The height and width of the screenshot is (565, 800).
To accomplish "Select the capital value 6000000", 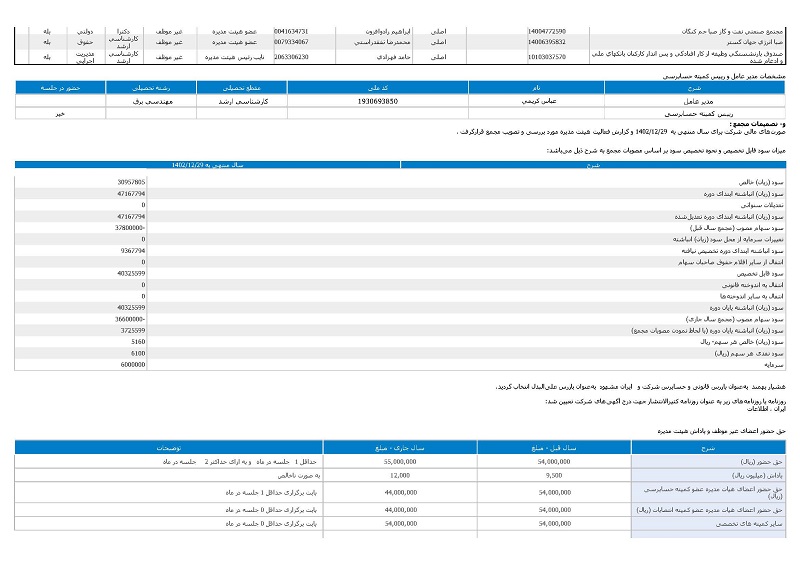I will pos(133,364).
